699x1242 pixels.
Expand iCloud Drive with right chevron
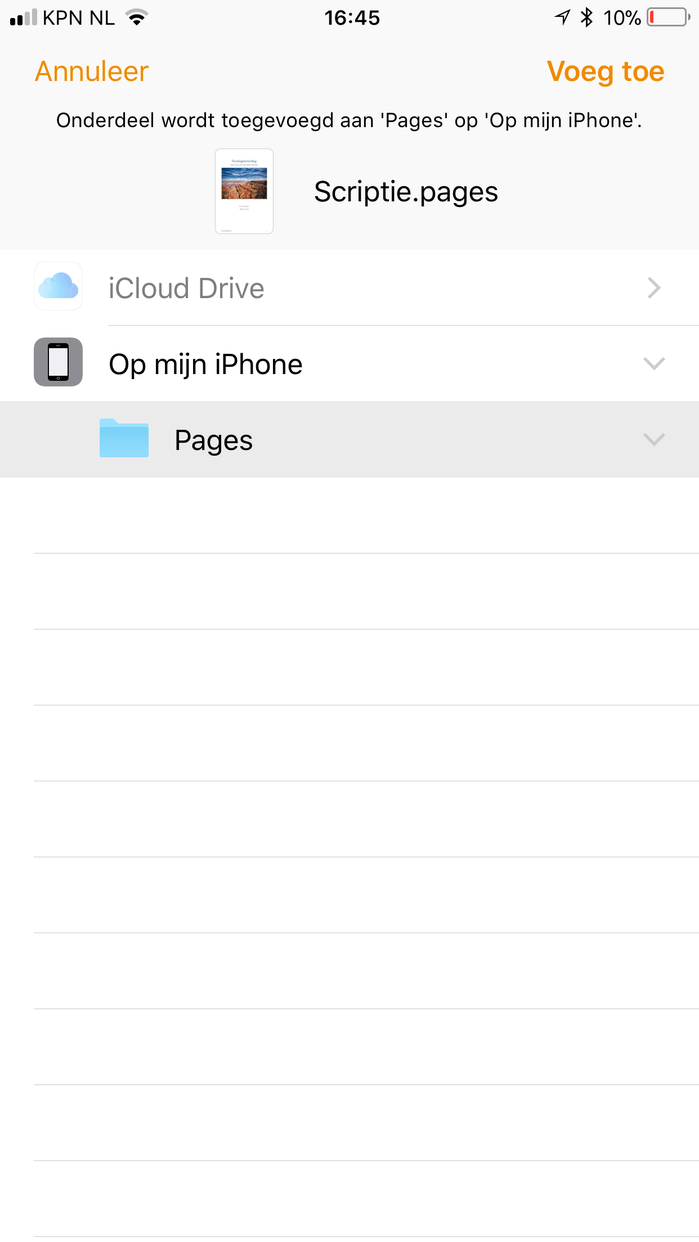point(654,288)
